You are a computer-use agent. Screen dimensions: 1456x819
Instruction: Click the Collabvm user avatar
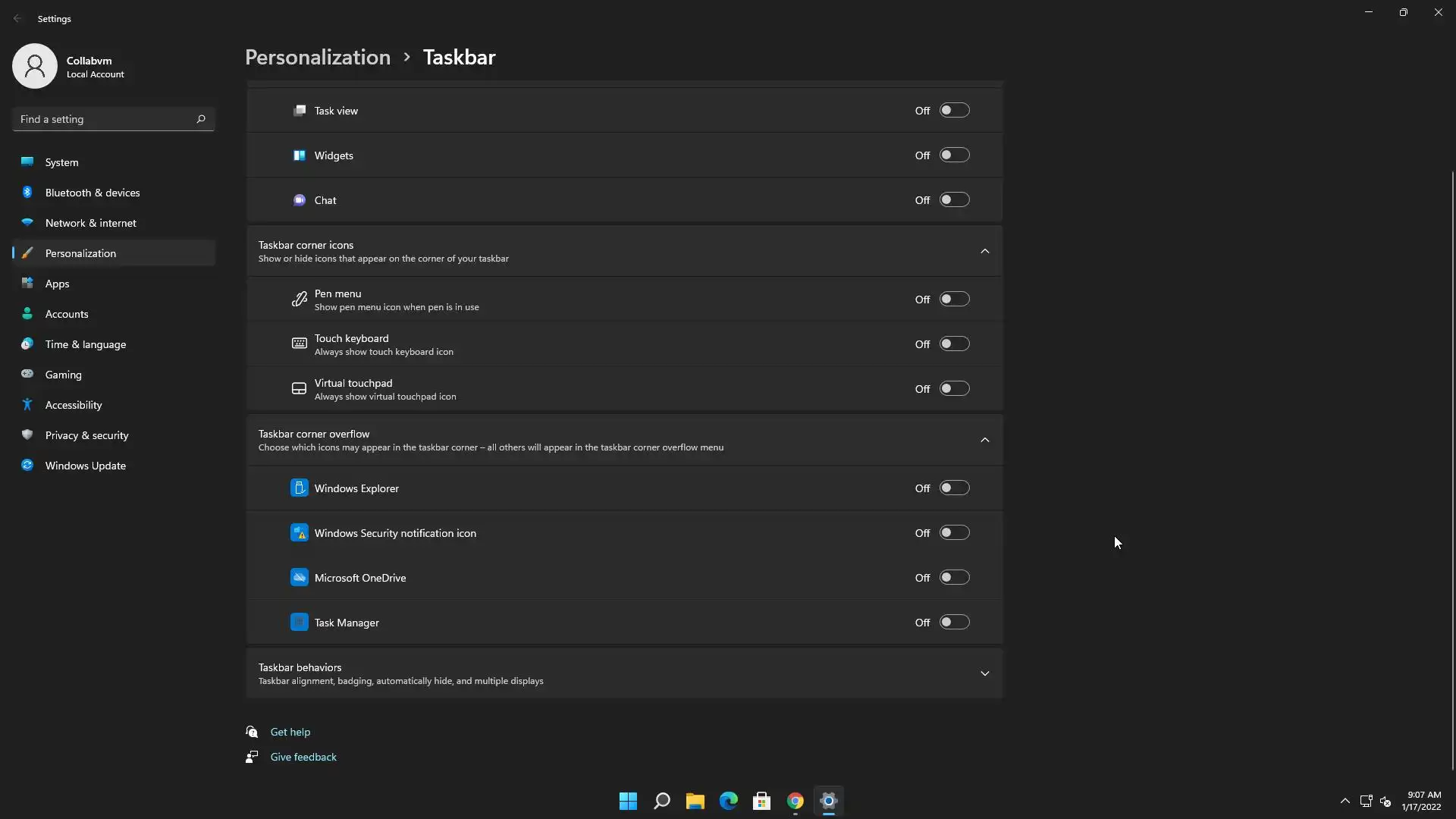(35, 66)
